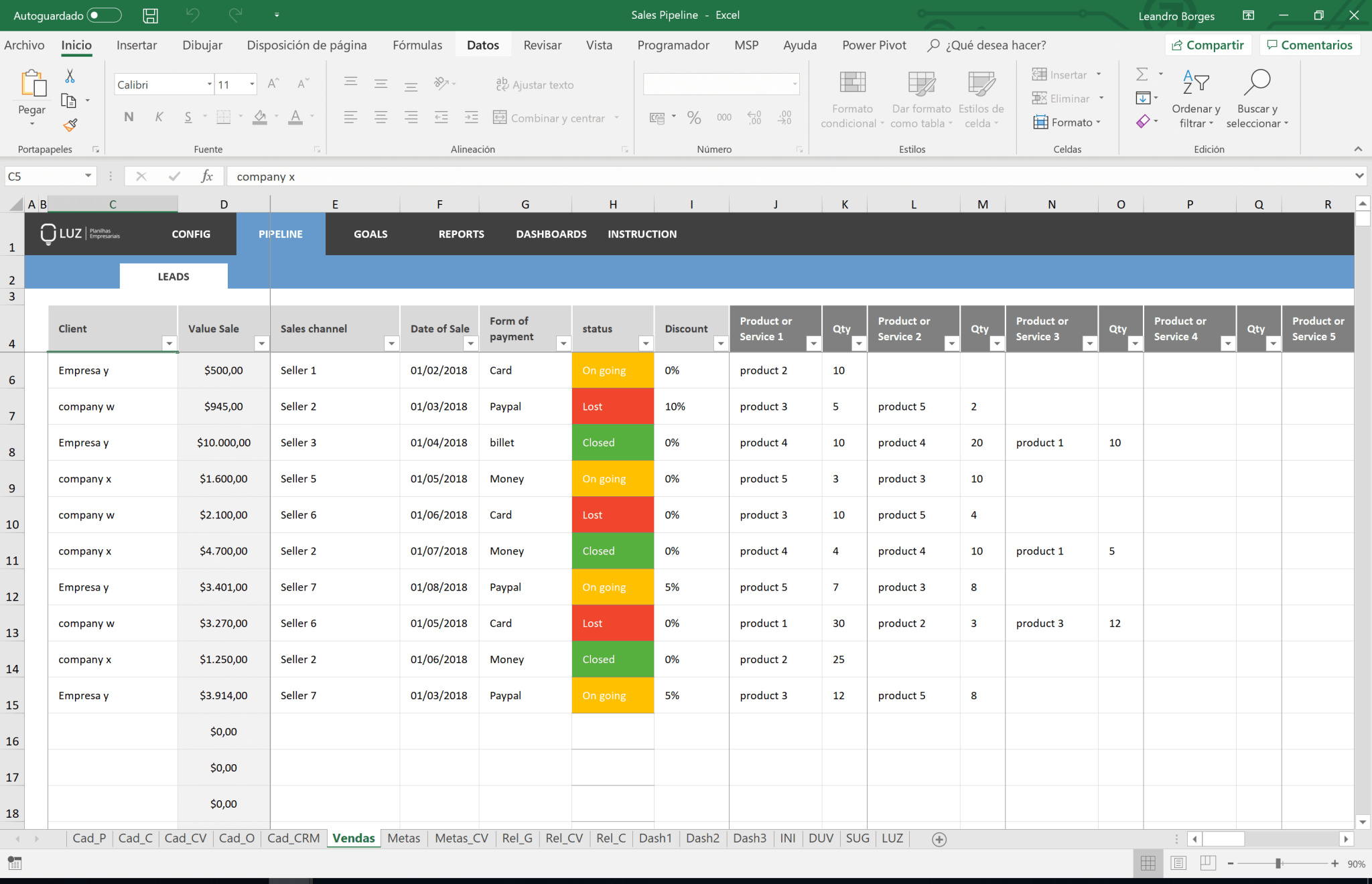Click the Copiar formato paintbrush icon
Viewport: 1372px width, 884px height.
pos(69,125)
